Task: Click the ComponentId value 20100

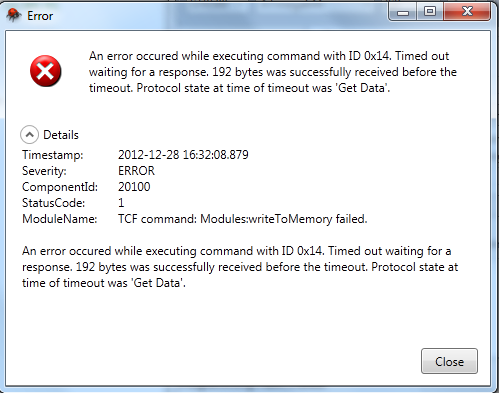Action: tap(134, 187)
